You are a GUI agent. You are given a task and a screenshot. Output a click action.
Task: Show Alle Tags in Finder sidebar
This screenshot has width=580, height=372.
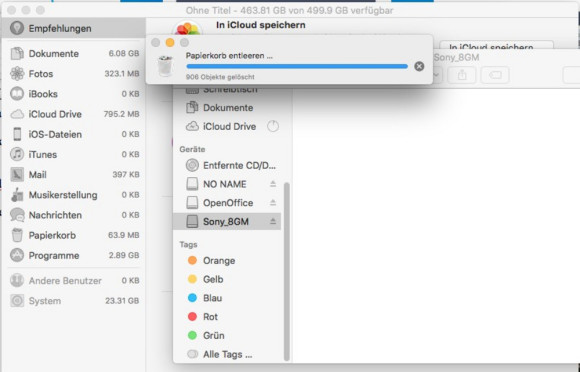click(227, 354)
